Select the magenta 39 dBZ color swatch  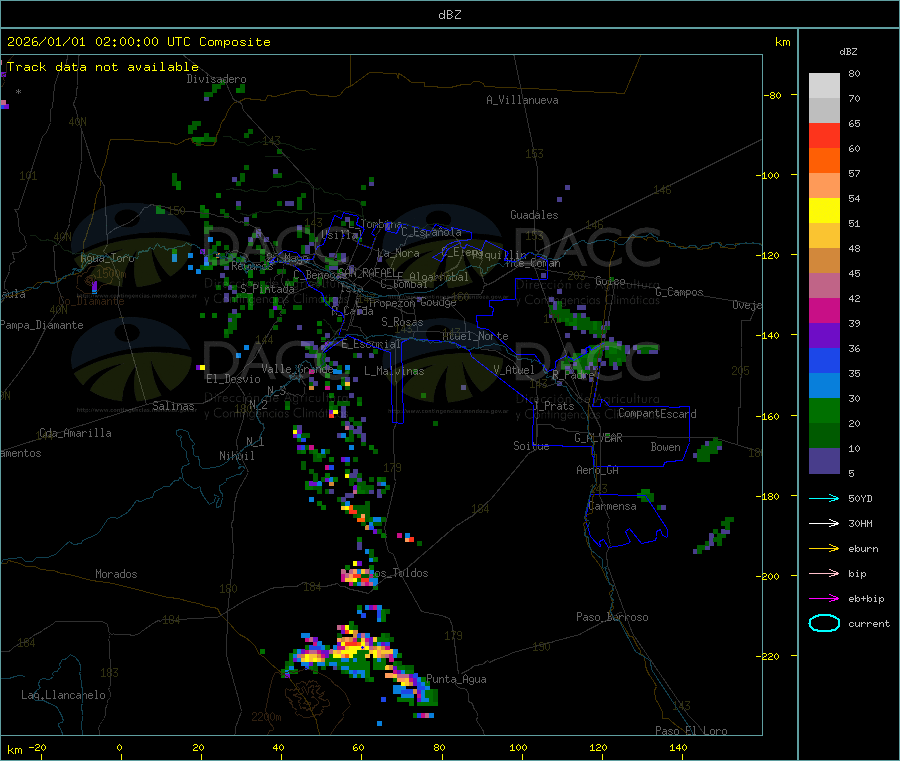pyautogui.click(x=824, y=310)
